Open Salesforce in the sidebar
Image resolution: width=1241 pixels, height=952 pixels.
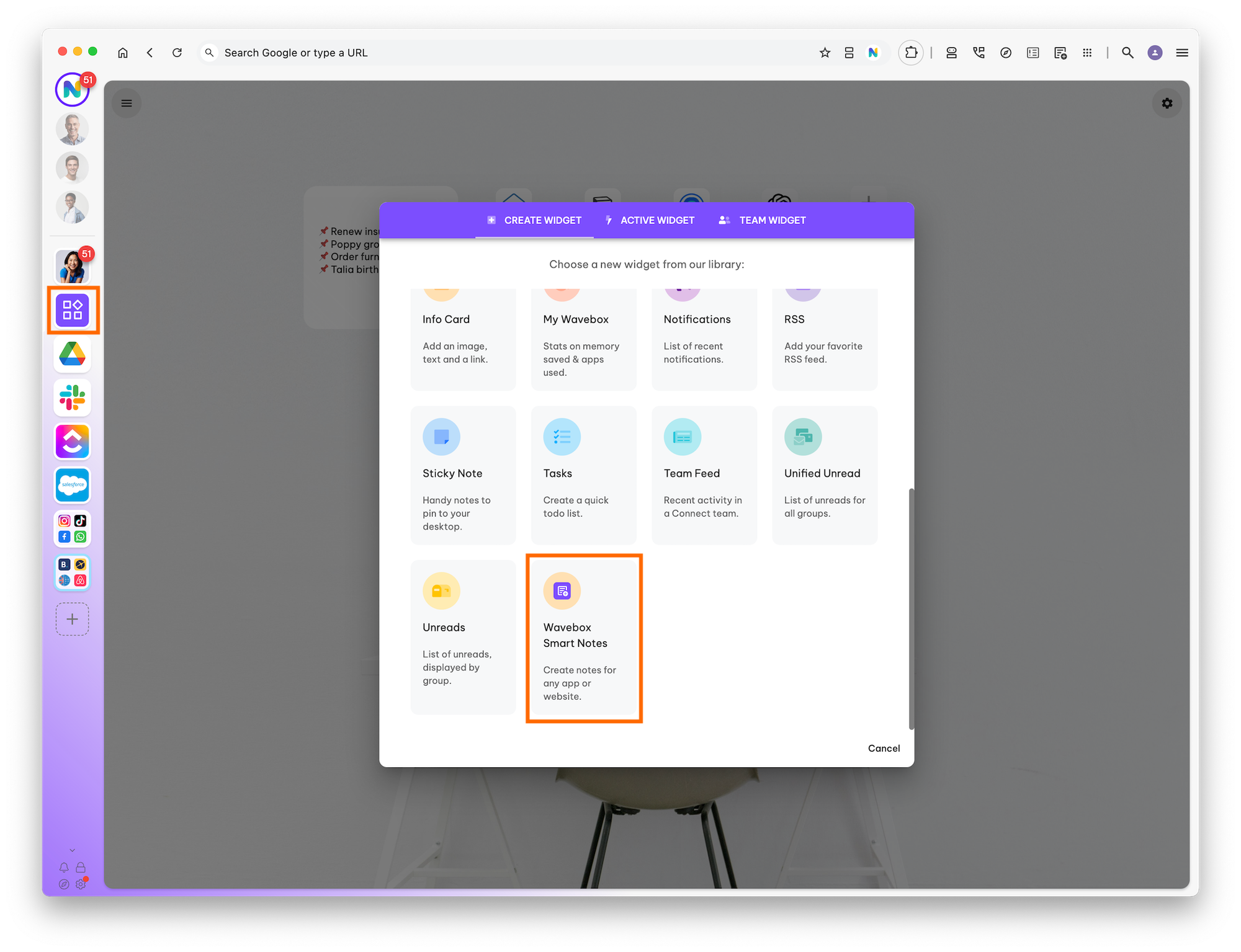point(73,485)
